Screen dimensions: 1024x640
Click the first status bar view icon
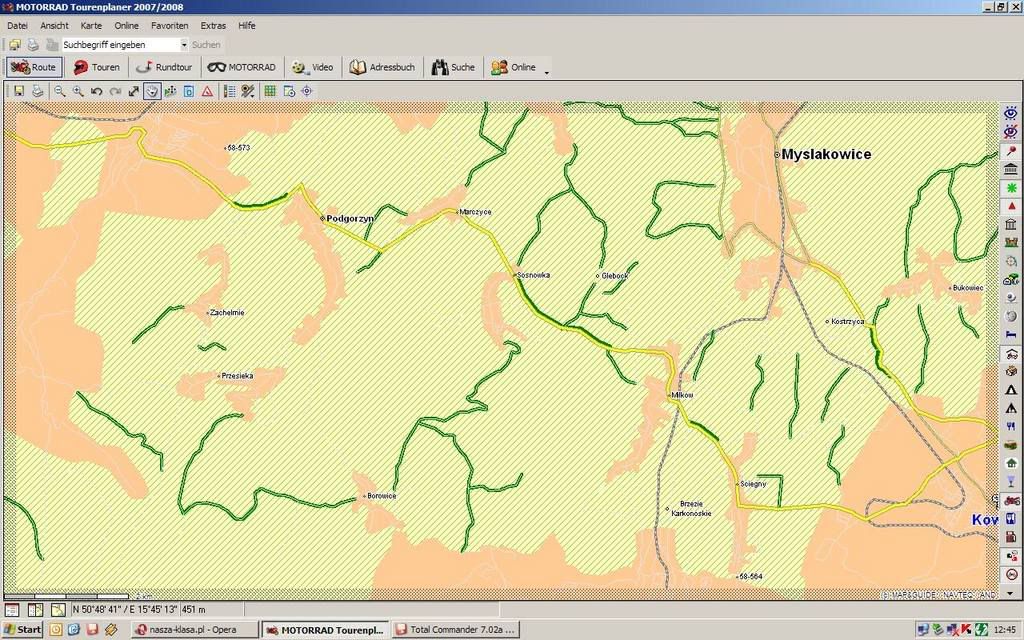[x=12, y=610]
